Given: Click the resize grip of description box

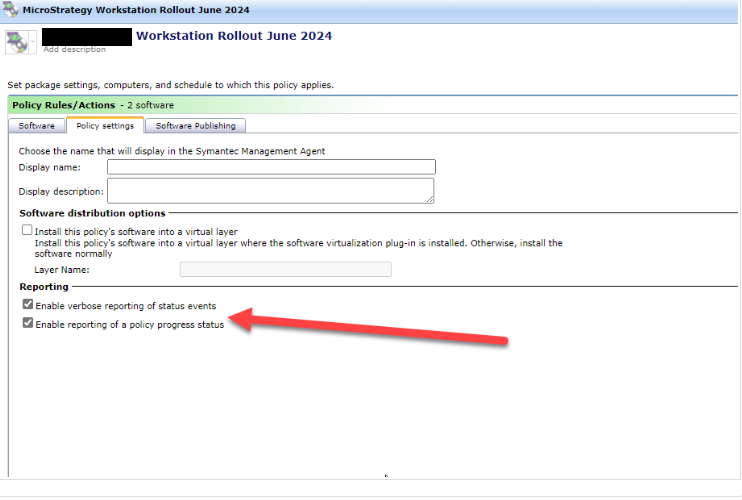Looking at the screenshot, I should pos(430,200).
